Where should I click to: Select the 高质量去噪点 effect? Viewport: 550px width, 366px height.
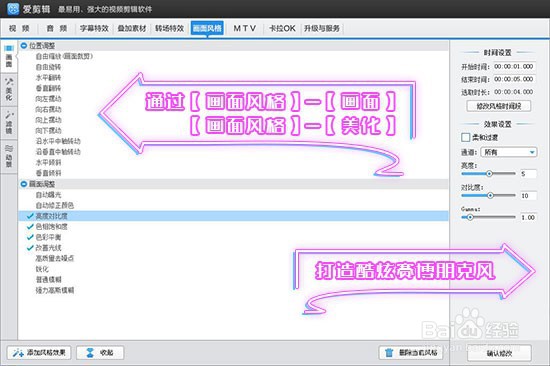[54, 258]
